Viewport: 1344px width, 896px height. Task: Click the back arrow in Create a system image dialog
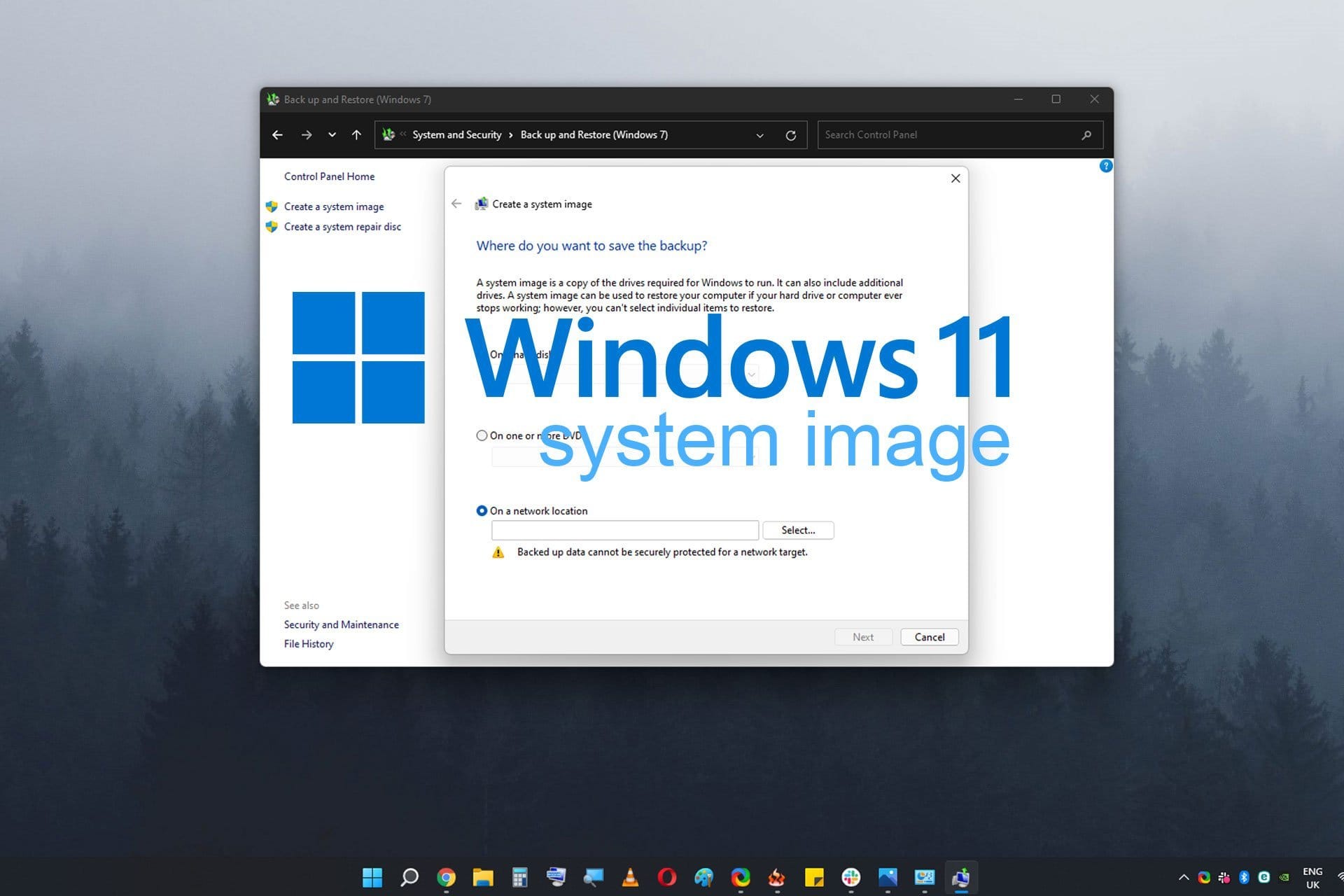click(x=456, y=204)
